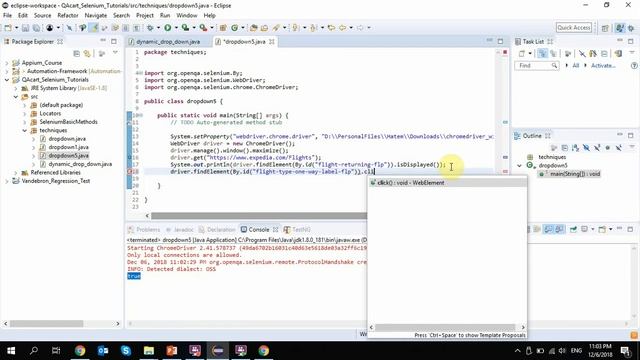Viewport: 640px width, 360px height.
Task: Click the New Java Class green icon
Action: coord(234,28)
